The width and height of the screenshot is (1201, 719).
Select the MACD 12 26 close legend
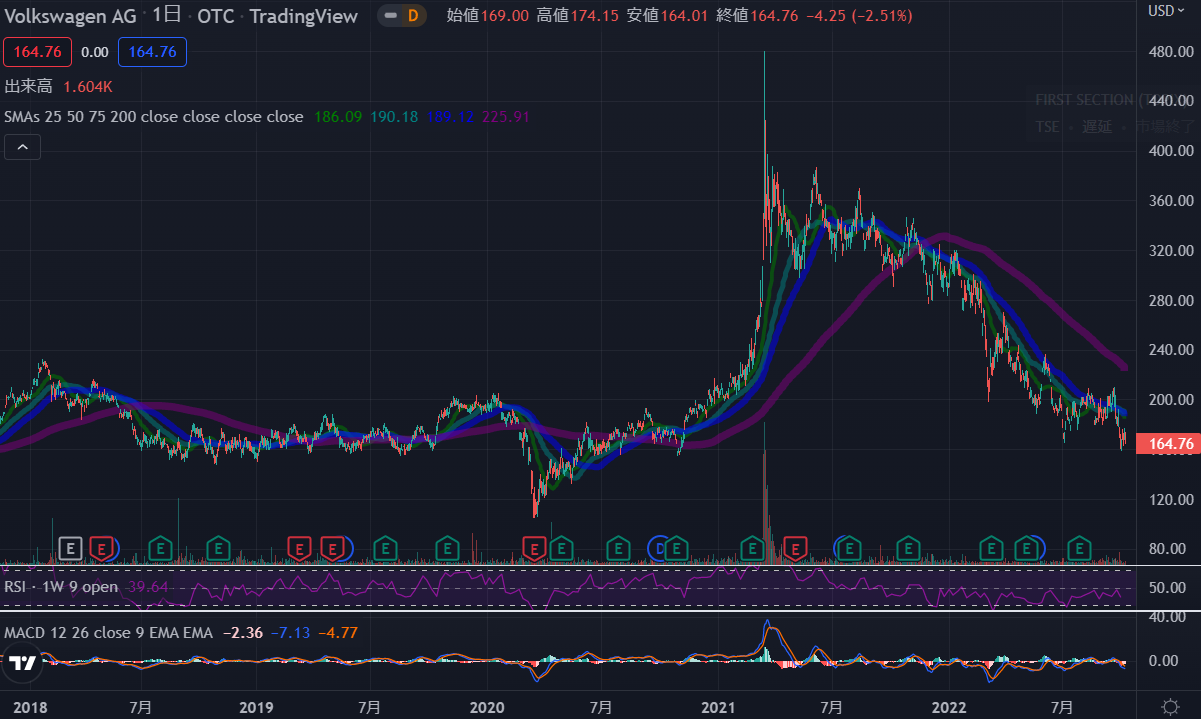109,632
